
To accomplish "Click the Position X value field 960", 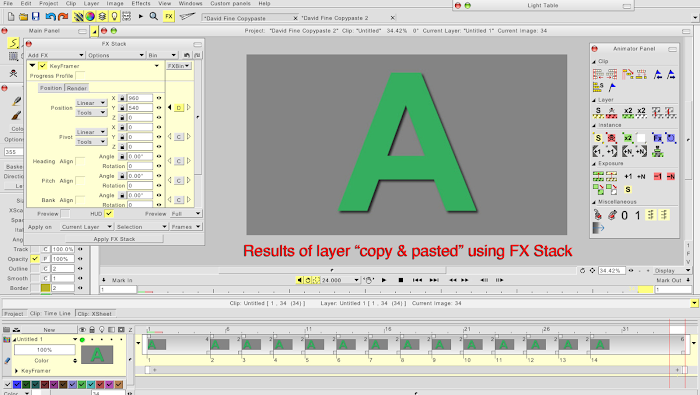I will (x=140, y=98).
